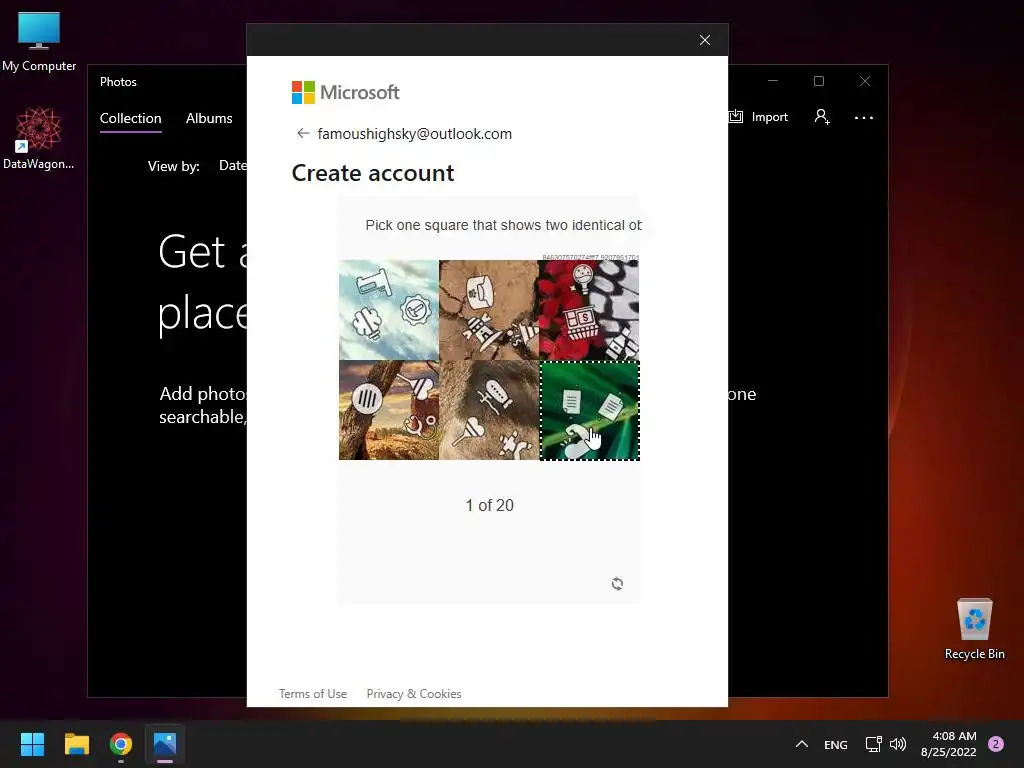Pick the green puzzle square with documents
The image size is (1024, 768).
(x=590, y=411)
